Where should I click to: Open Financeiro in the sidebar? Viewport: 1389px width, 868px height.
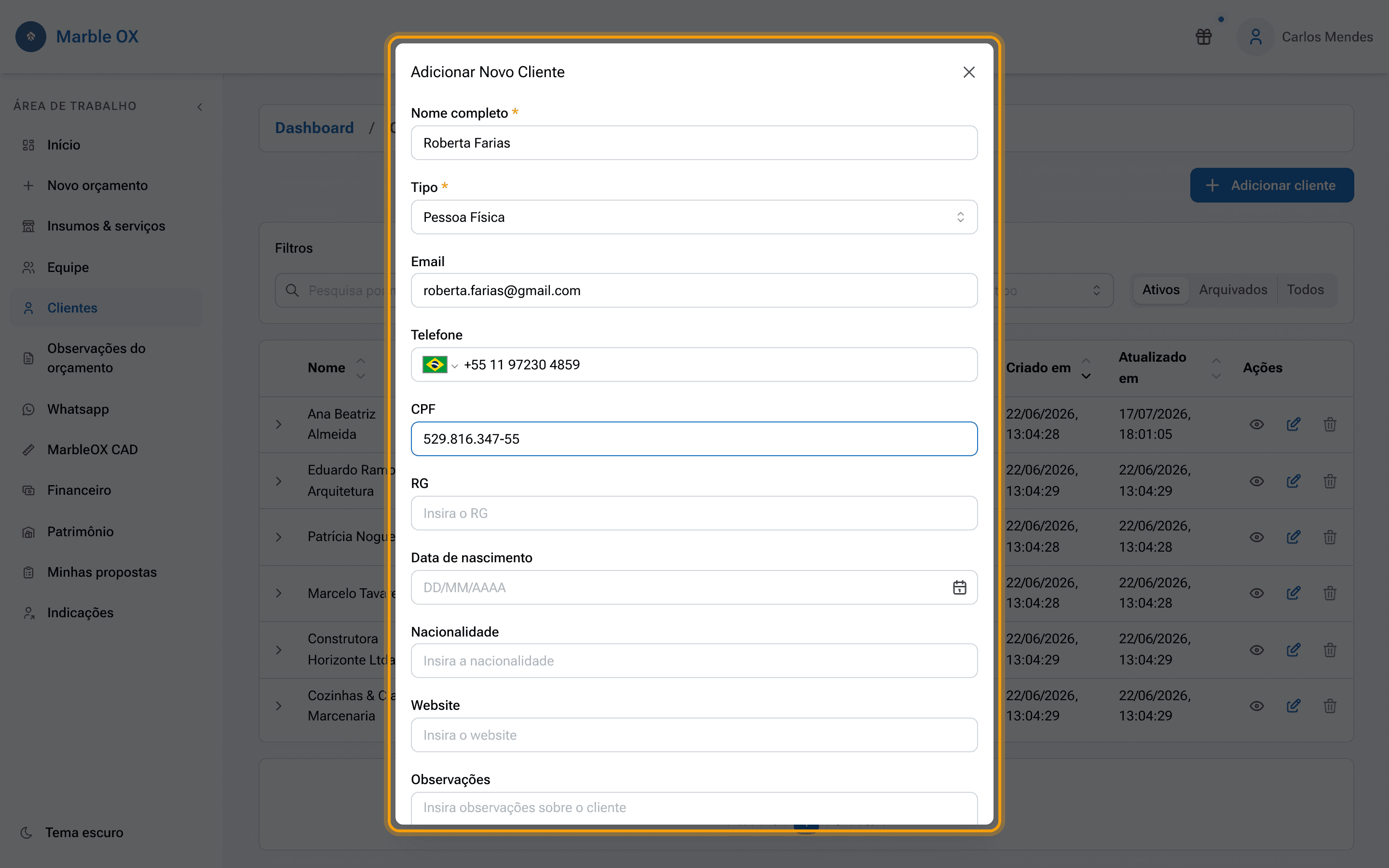(107, 490)
